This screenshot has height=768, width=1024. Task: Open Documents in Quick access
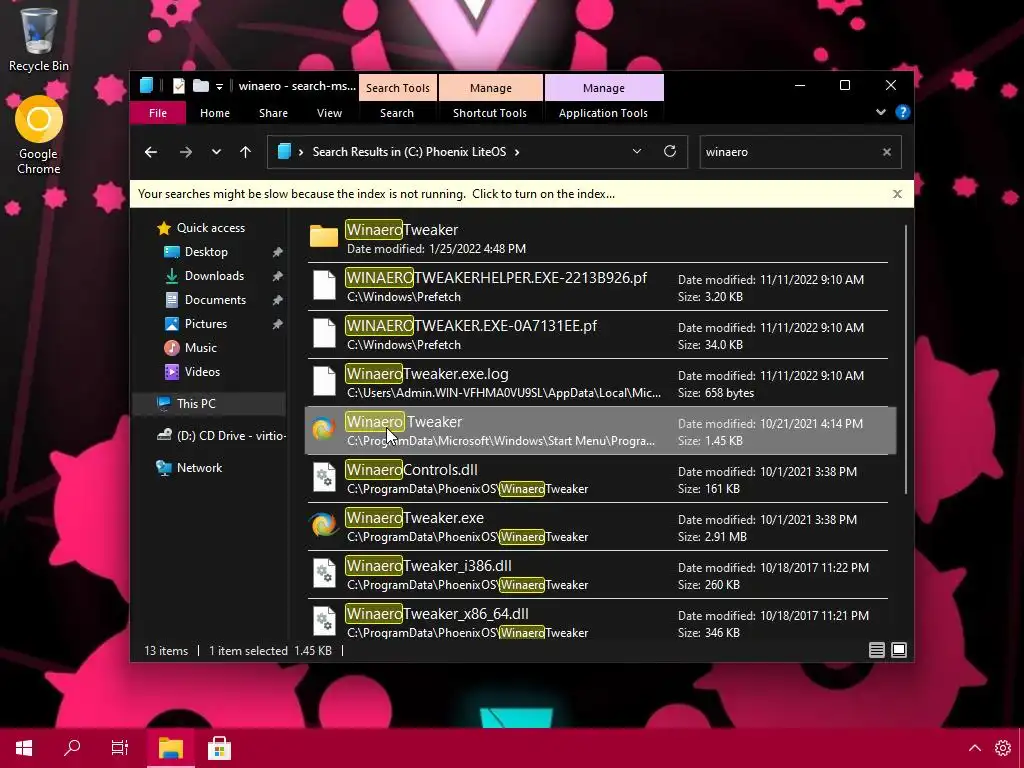(215, 300)
